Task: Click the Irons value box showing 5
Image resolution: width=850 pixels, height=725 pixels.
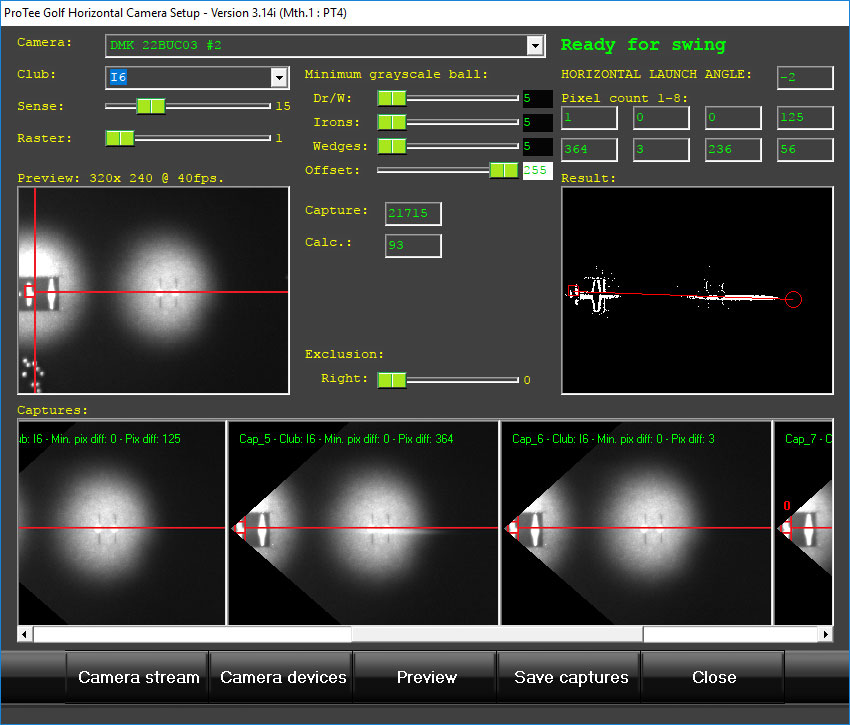Action: [537, 122]
